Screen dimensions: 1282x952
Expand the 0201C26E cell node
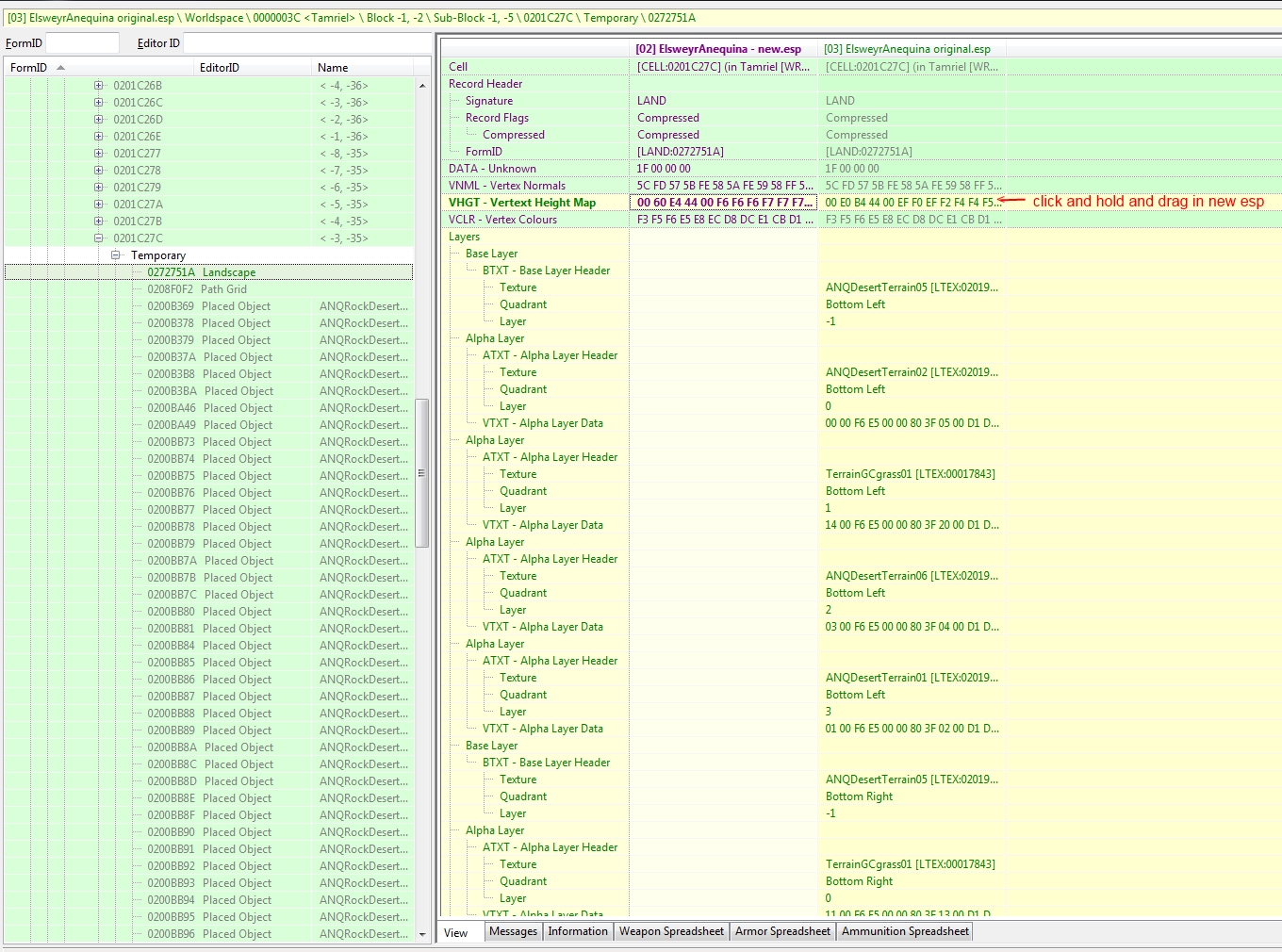point(98,137)
